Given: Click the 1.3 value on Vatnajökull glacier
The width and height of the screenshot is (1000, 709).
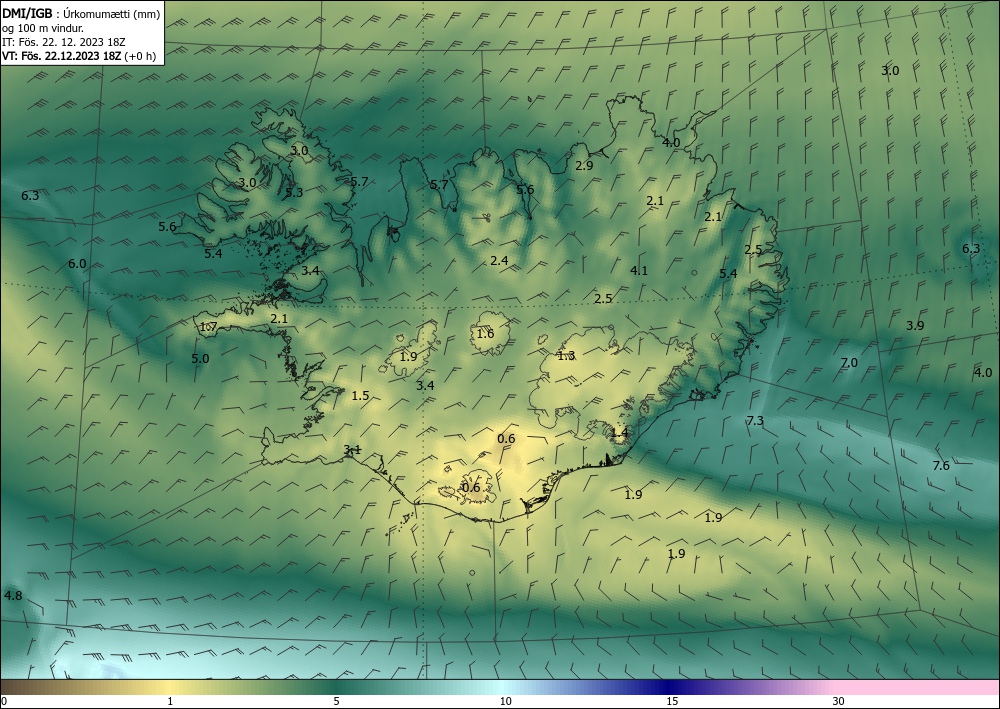Looking at the screenshot, I should 566,356.
